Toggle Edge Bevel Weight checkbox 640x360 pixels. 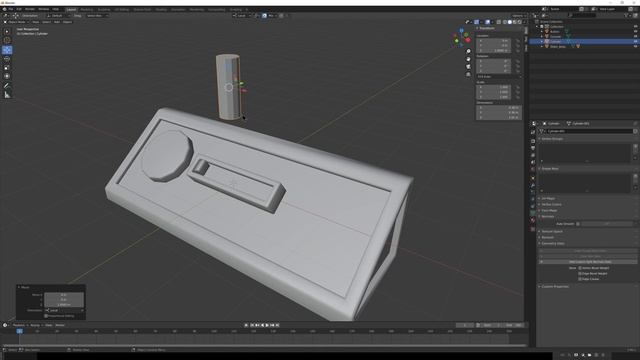580,273
